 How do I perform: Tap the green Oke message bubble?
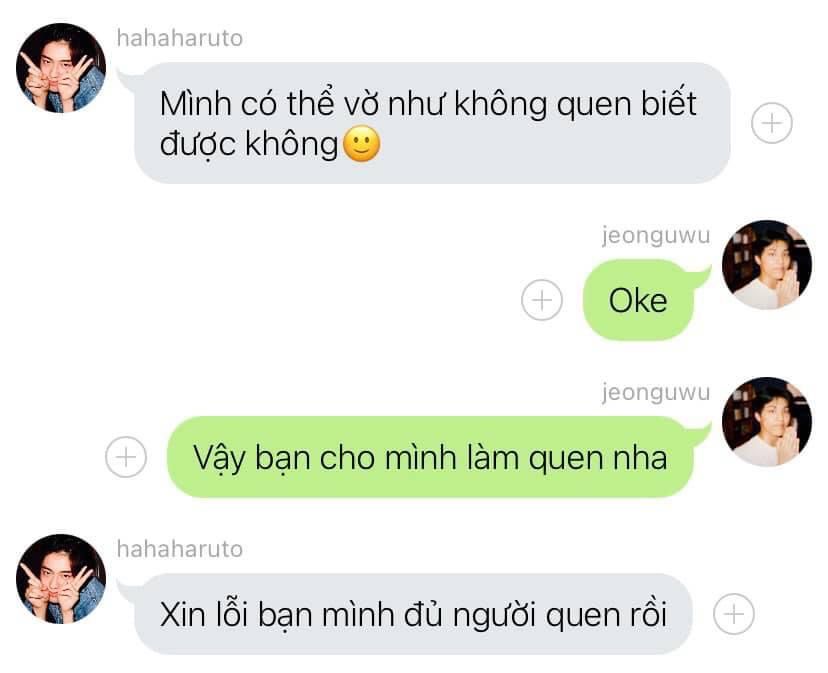638,300
